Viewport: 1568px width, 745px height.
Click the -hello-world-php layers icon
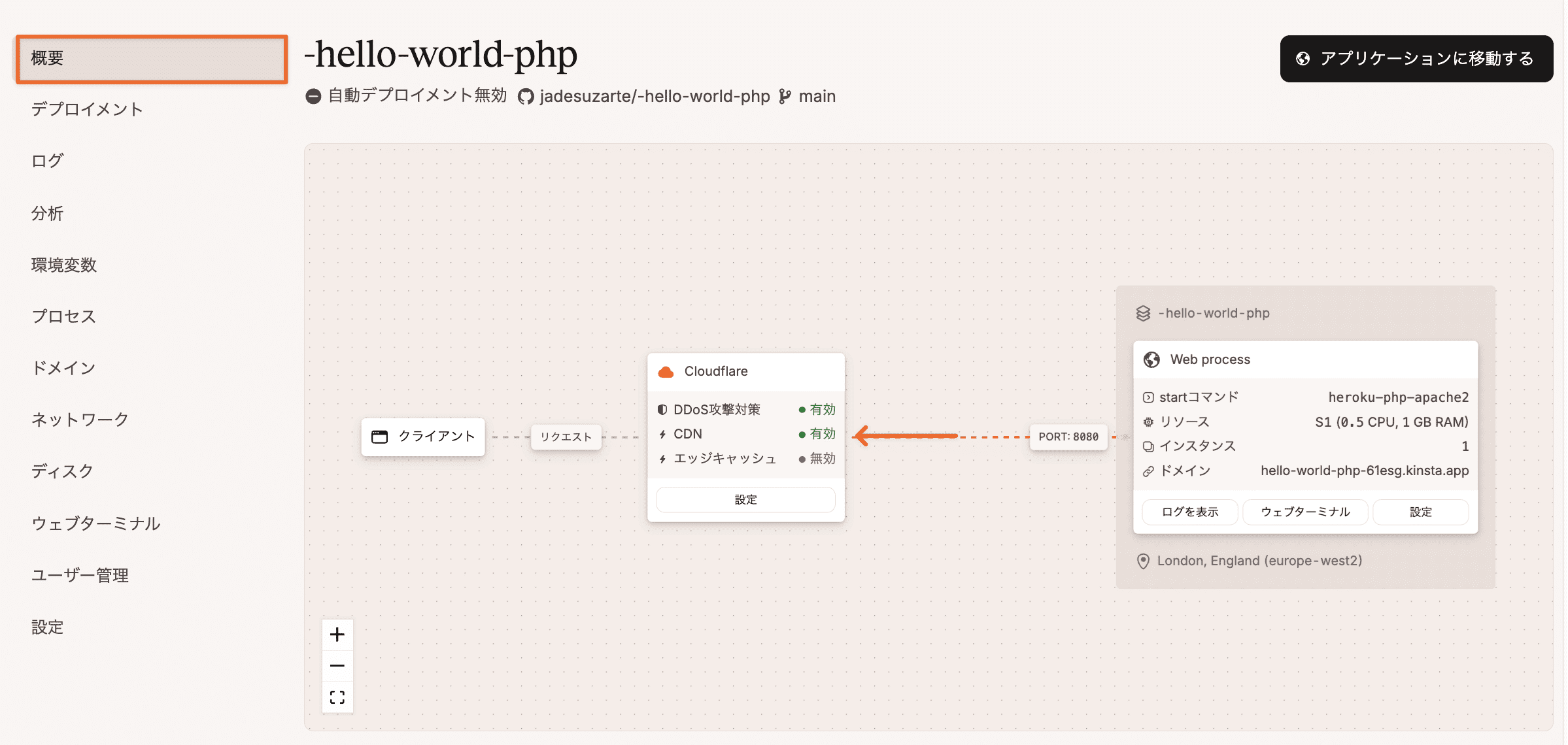1143,314
